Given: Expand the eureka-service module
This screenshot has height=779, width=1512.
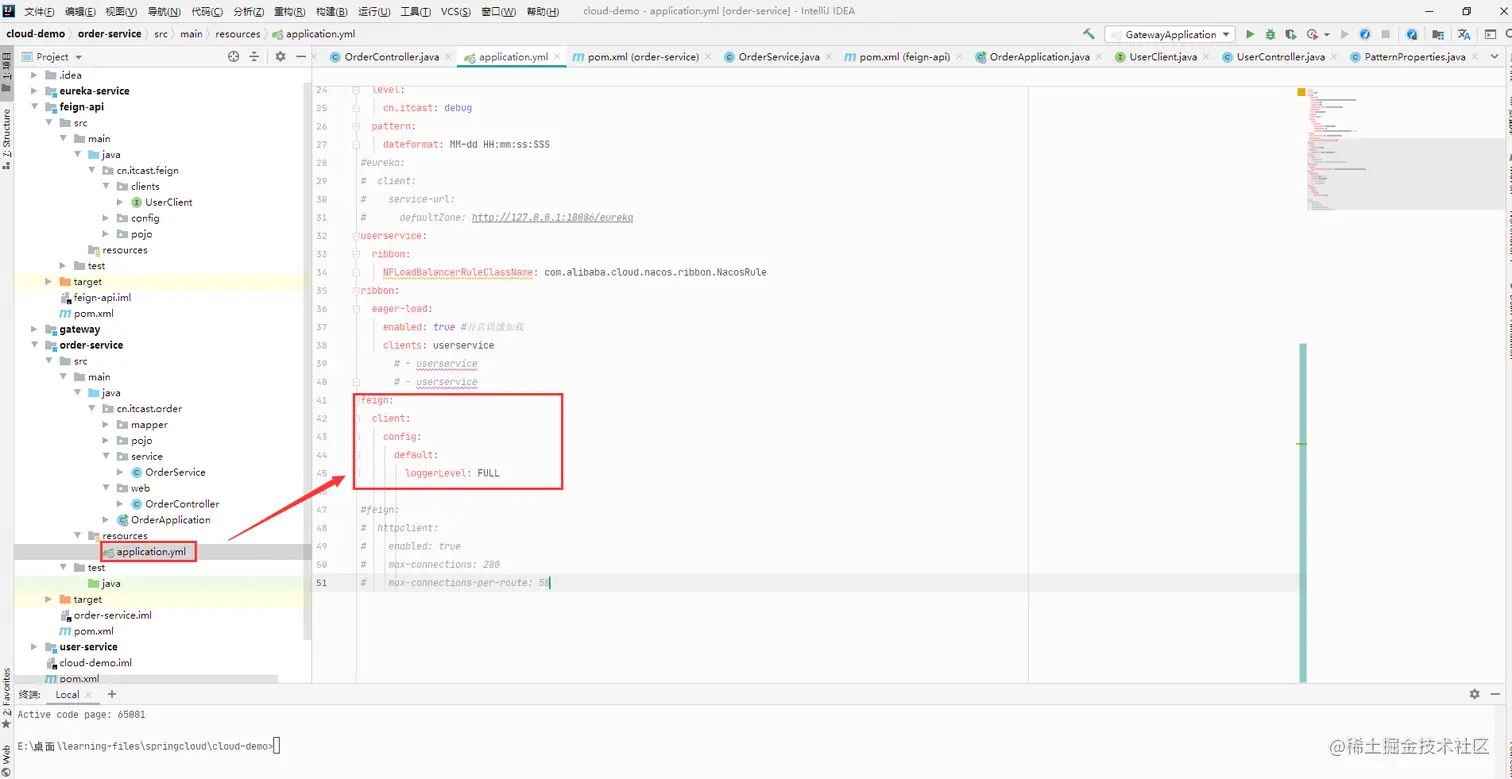Looking at the screenshot, I should click(35, 91).
